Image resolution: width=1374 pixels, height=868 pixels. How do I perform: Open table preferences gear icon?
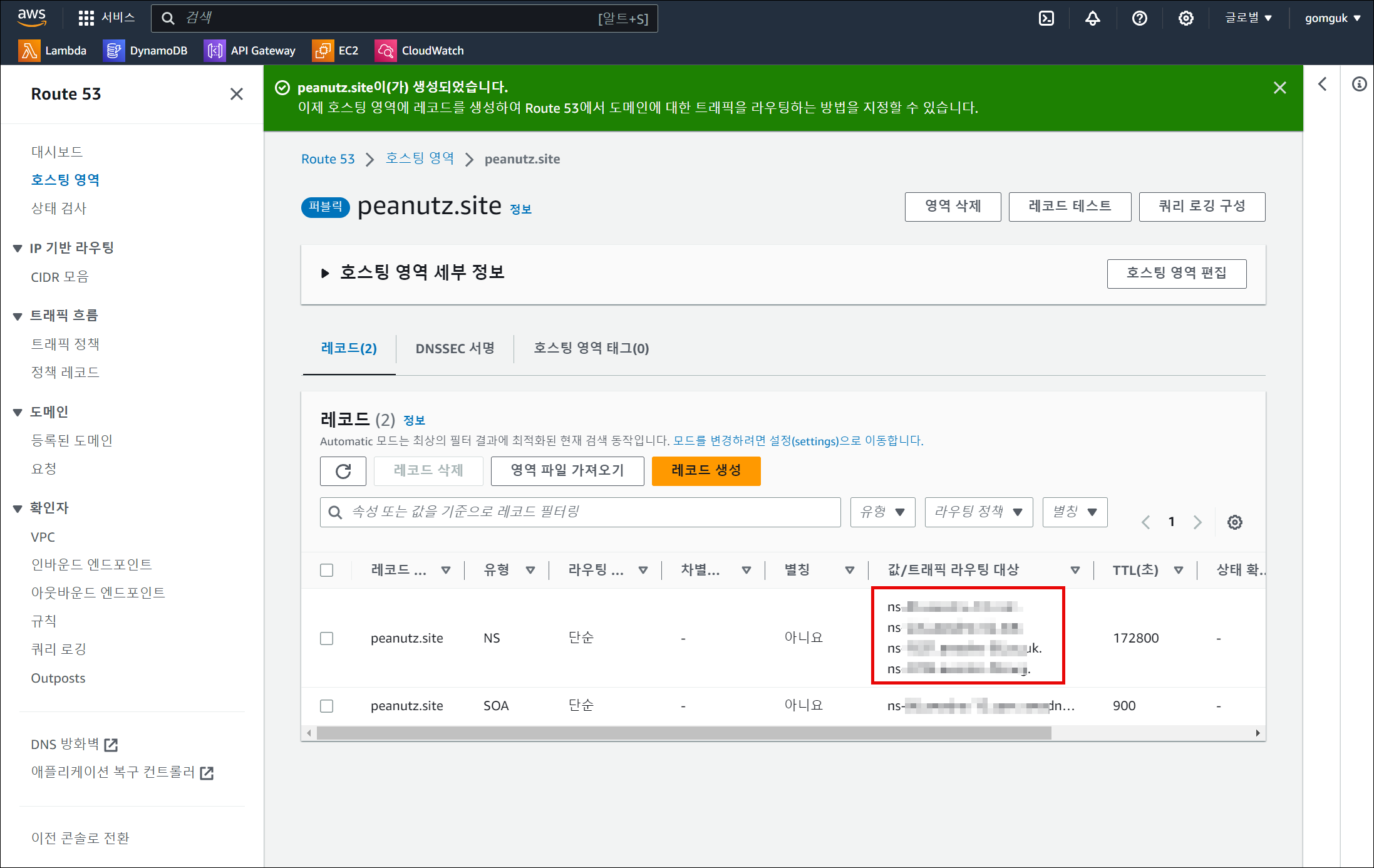click(x=1234, y=522)
